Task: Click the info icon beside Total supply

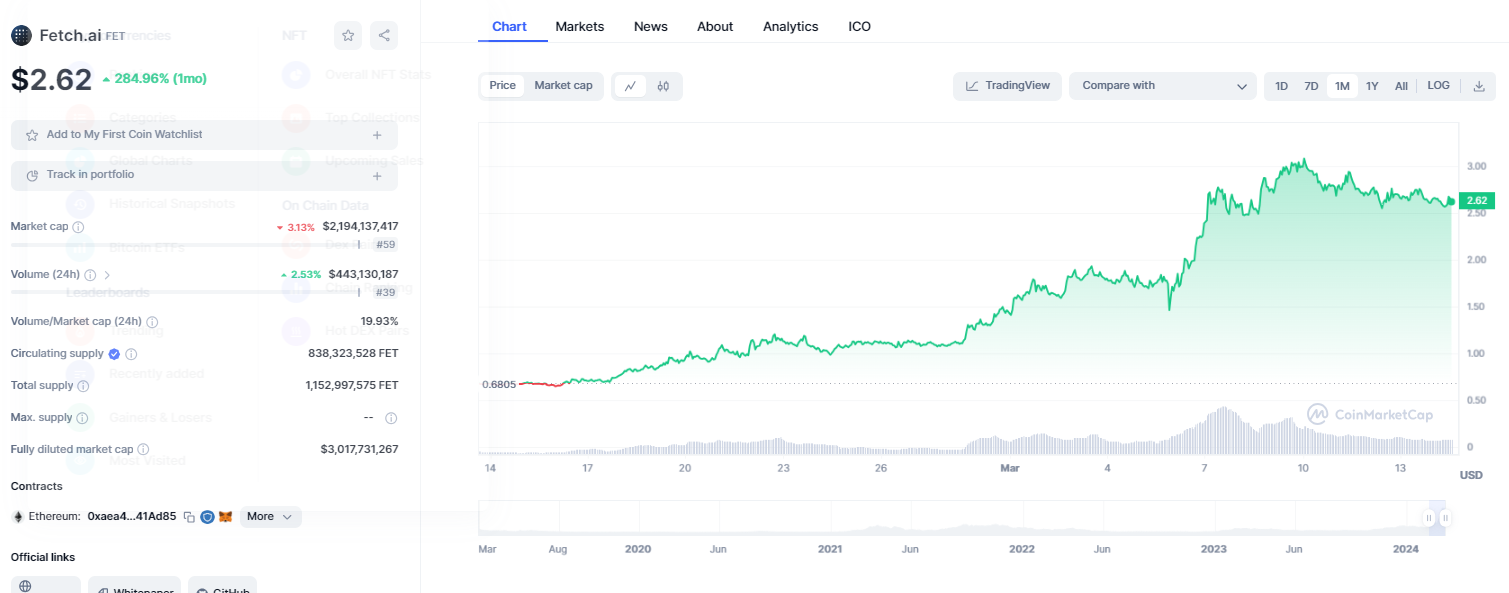Action: [x=83, y=386]
